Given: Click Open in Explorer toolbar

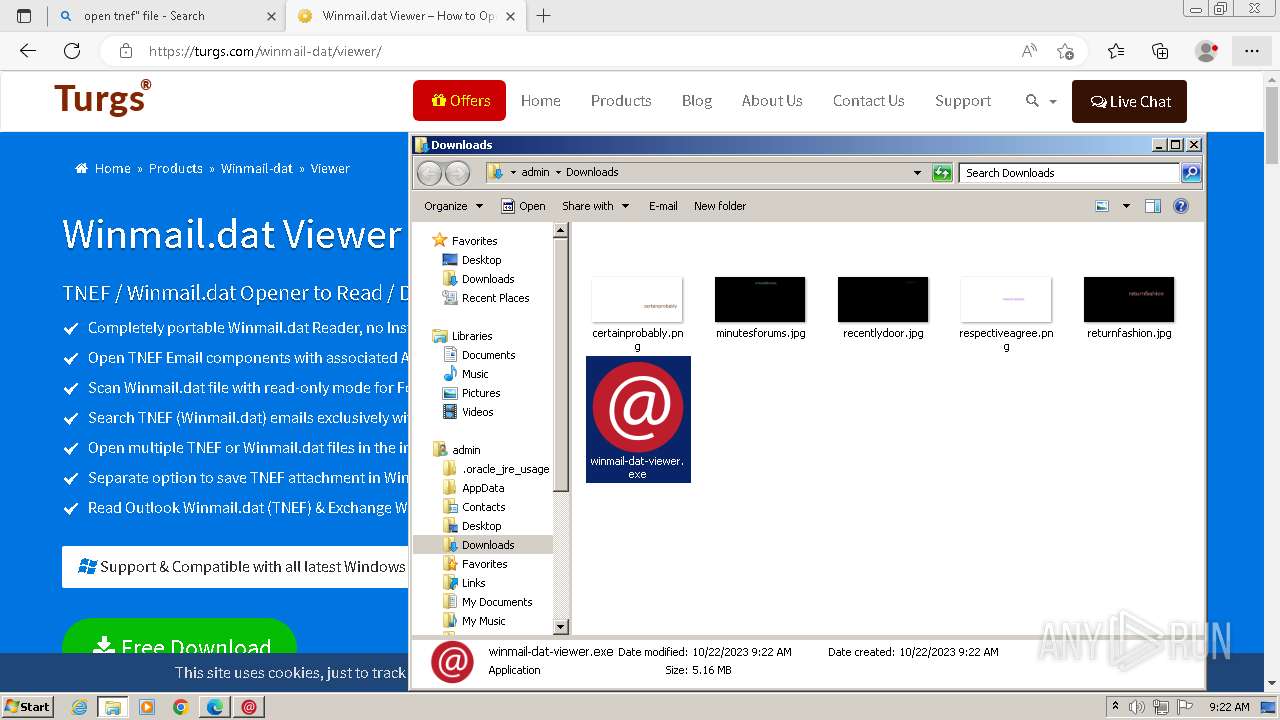Looking at the screenshot, I should coord(523,206).
